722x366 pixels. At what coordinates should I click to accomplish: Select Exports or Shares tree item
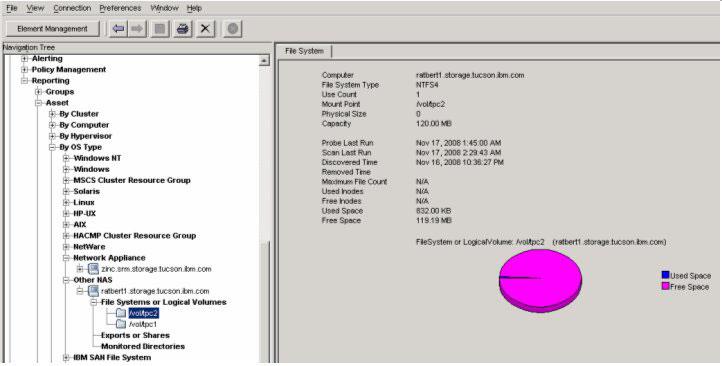click(135, 335)
